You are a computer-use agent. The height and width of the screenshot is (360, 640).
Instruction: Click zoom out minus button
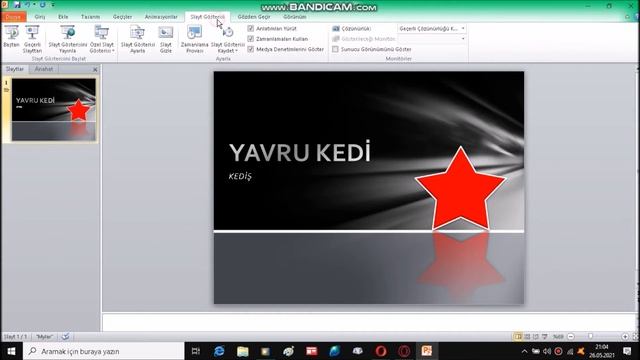pos(571,336)
